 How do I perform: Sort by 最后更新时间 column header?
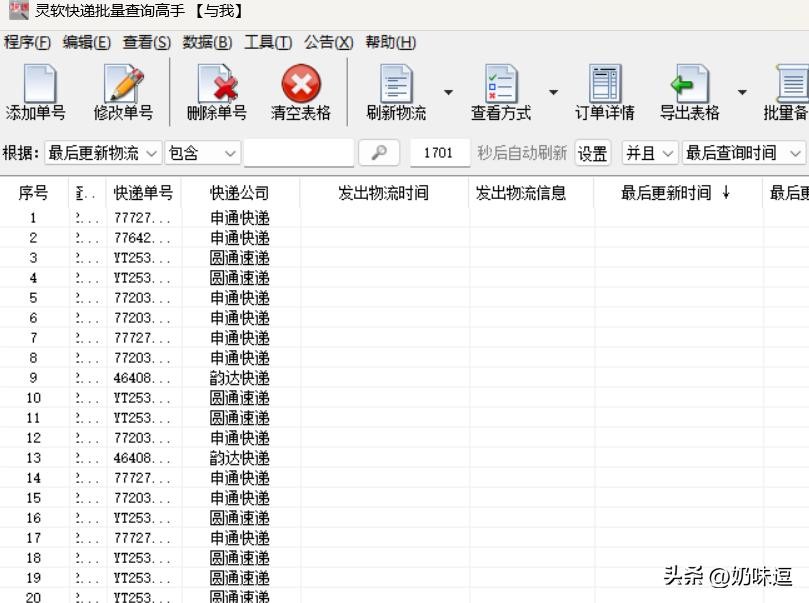[x=675, y=193]
